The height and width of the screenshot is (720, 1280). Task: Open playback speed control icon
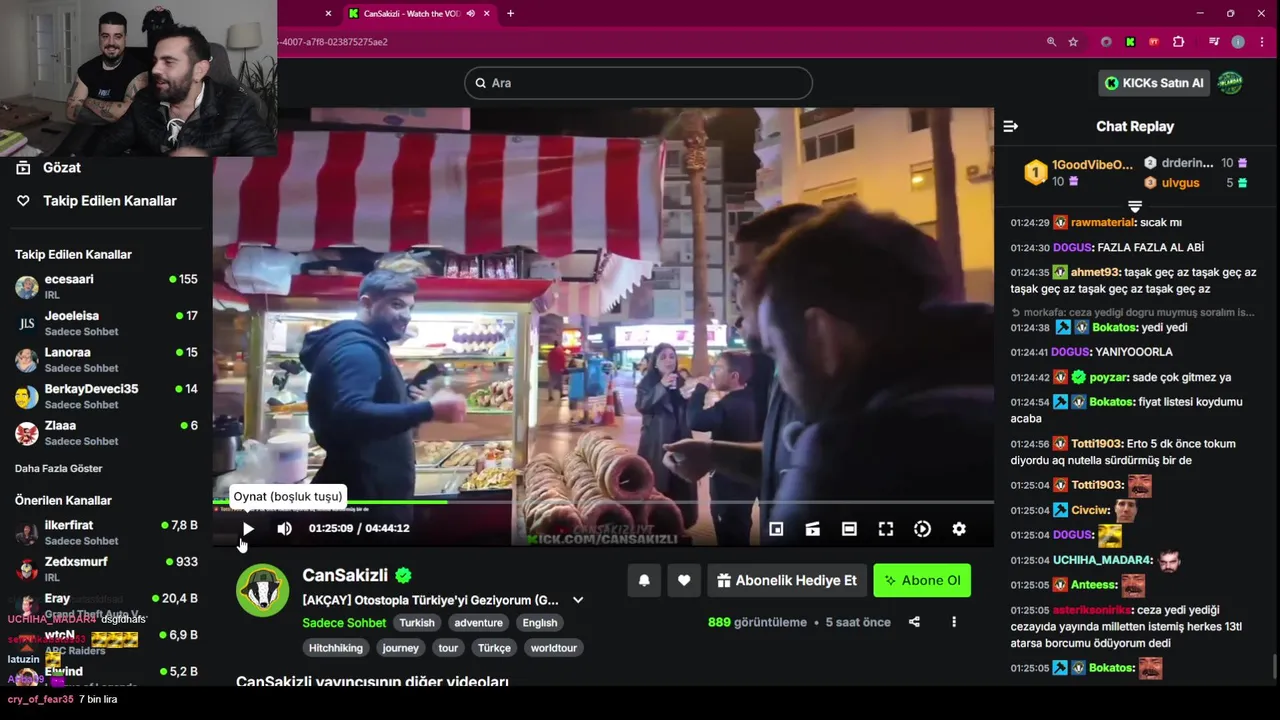pos(922,529)
